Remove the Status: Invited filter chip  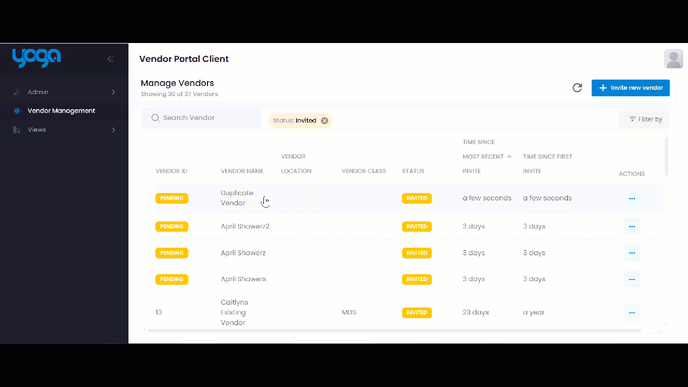tap(324, 121)
